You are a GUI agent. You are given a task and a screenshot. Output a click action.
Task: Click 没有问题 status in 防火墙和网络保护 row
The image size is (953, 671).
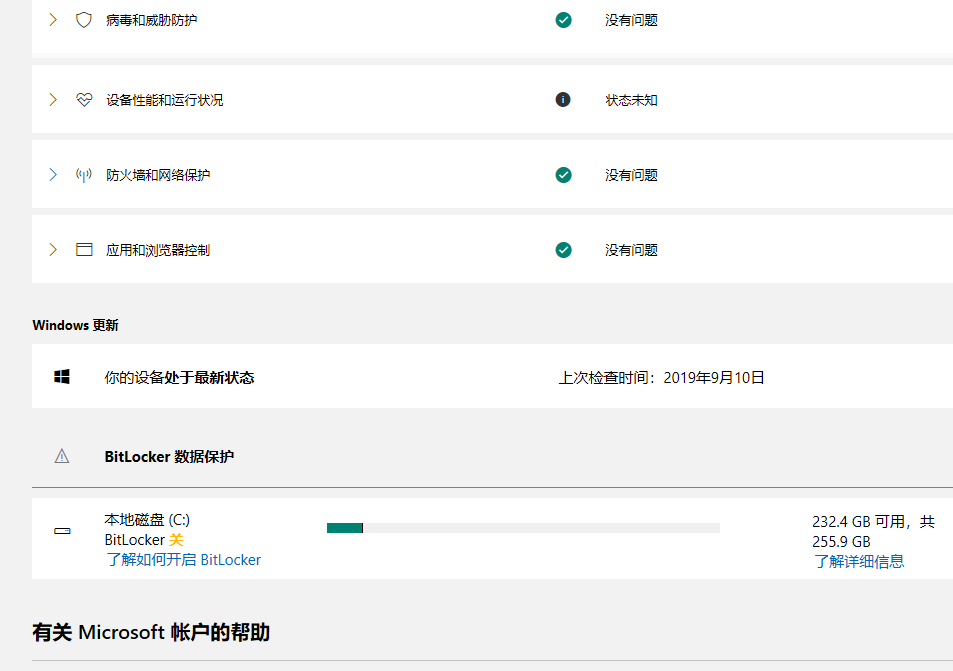click(631, 175)
